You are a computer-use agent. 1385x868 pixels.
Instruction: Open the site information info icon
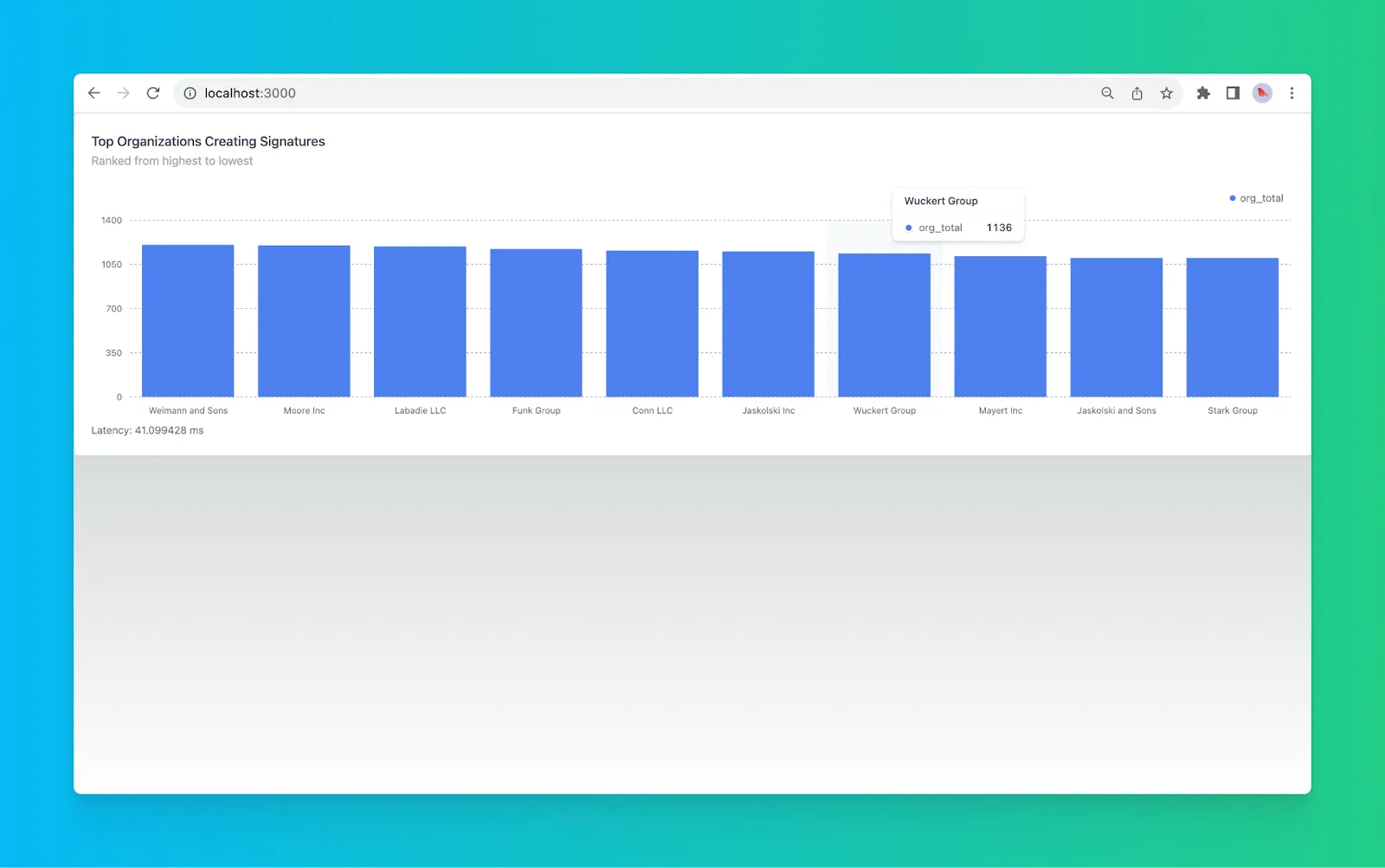point(189,93)
